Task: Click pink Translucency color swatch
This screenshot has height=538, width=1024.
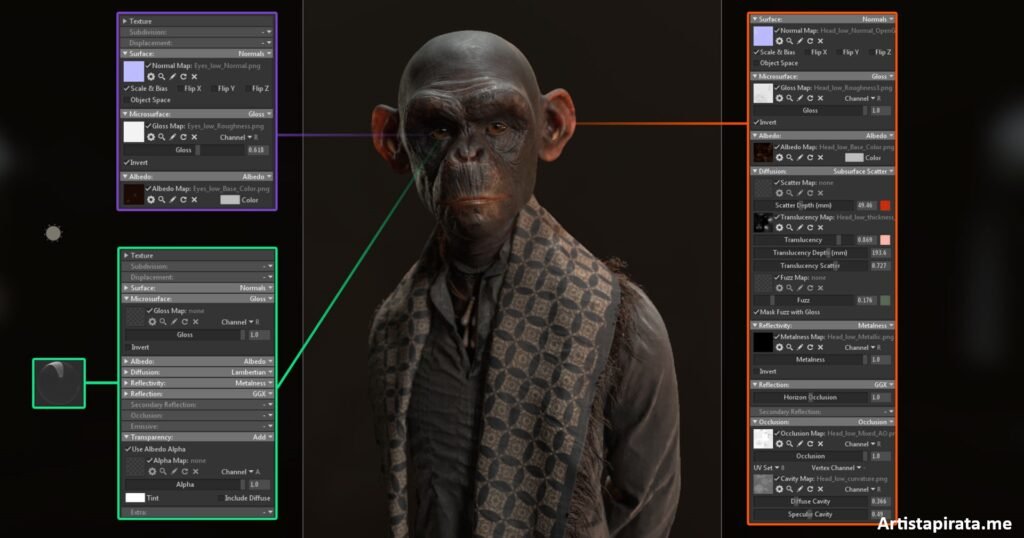Action: coord(885,240)
